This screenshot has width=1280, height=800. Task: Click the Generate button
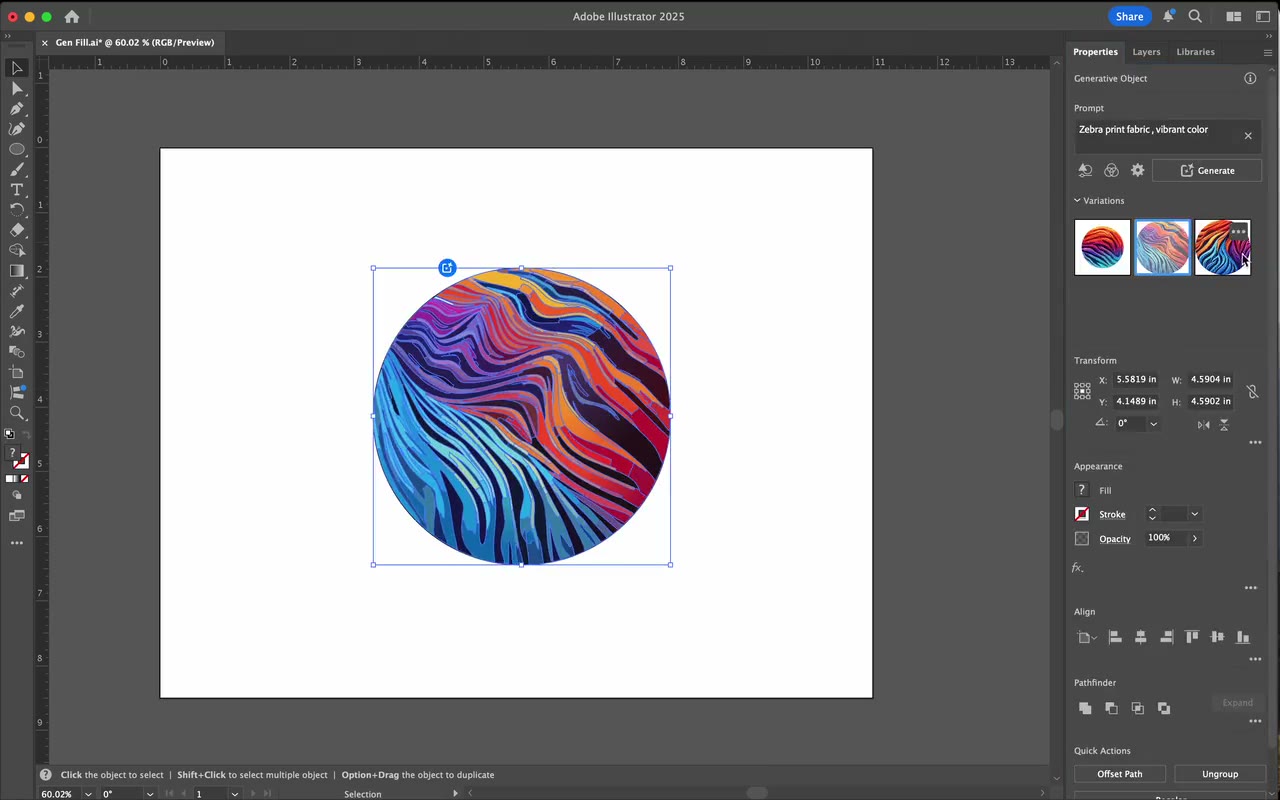tap(1207, 171)
